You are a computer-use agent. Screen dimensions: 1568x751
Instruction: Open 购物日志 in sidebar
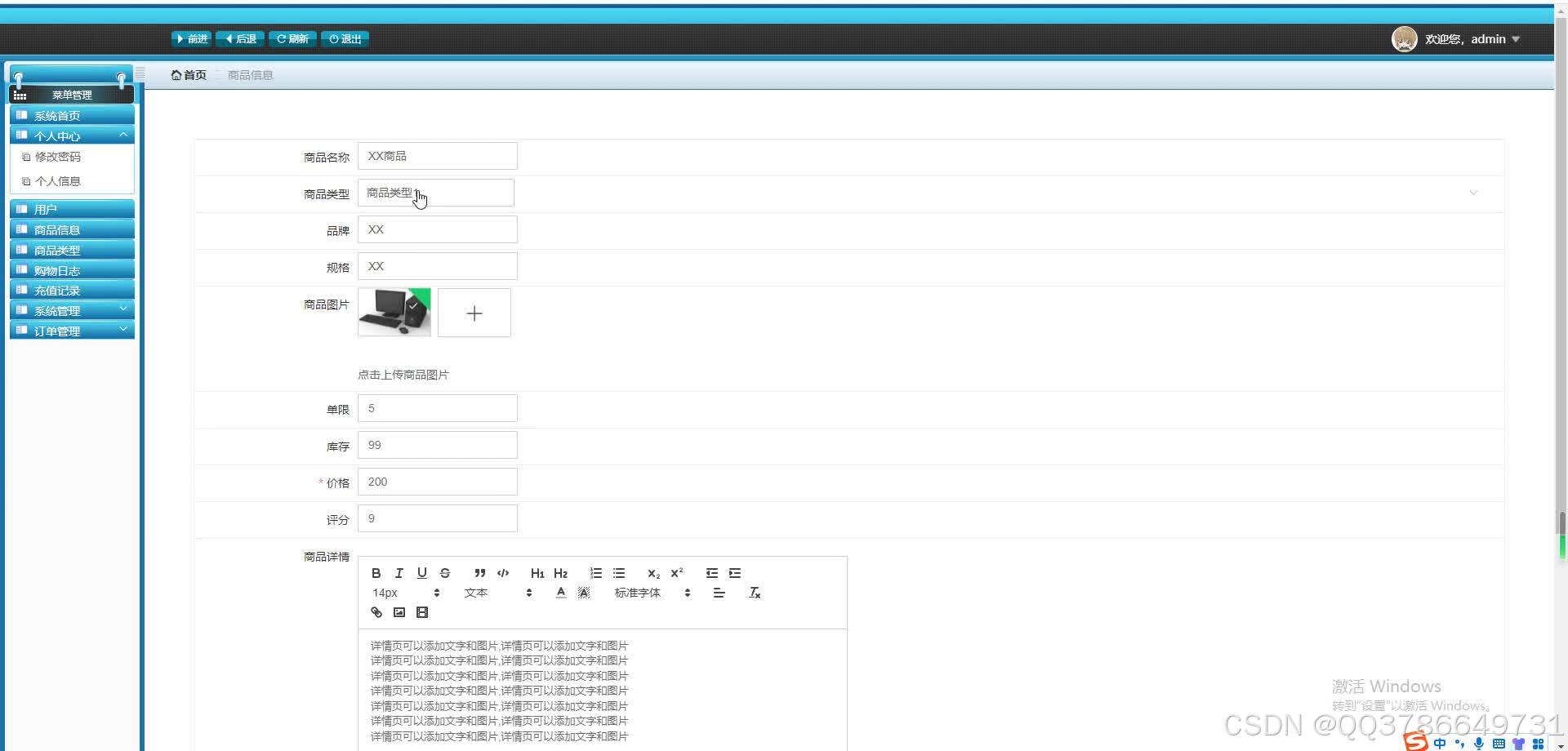pos(72,270)
